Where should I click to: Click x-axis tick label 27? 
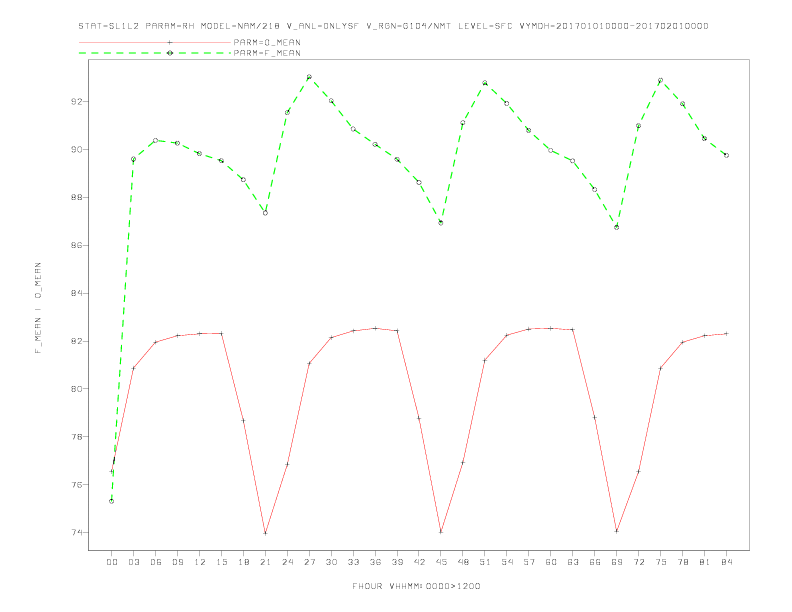[x=309, y=562]
